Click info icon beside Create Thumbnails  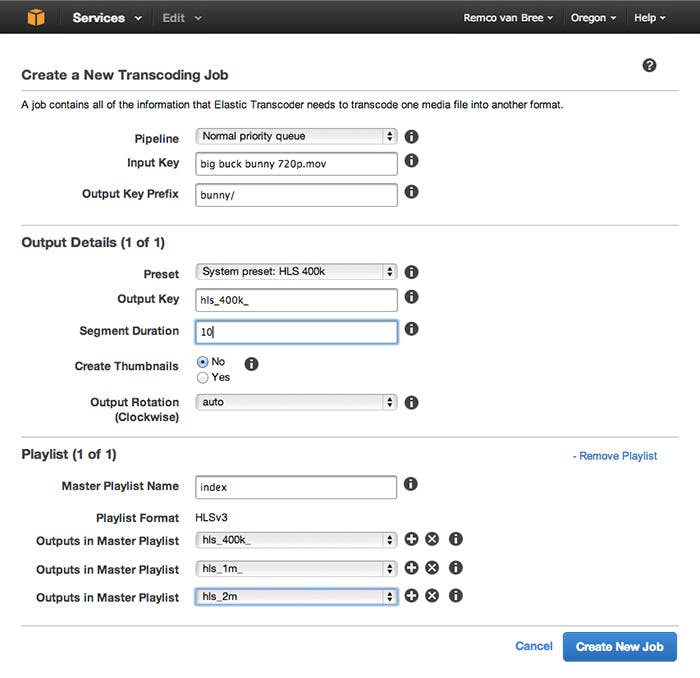click(x=251, y=364)
